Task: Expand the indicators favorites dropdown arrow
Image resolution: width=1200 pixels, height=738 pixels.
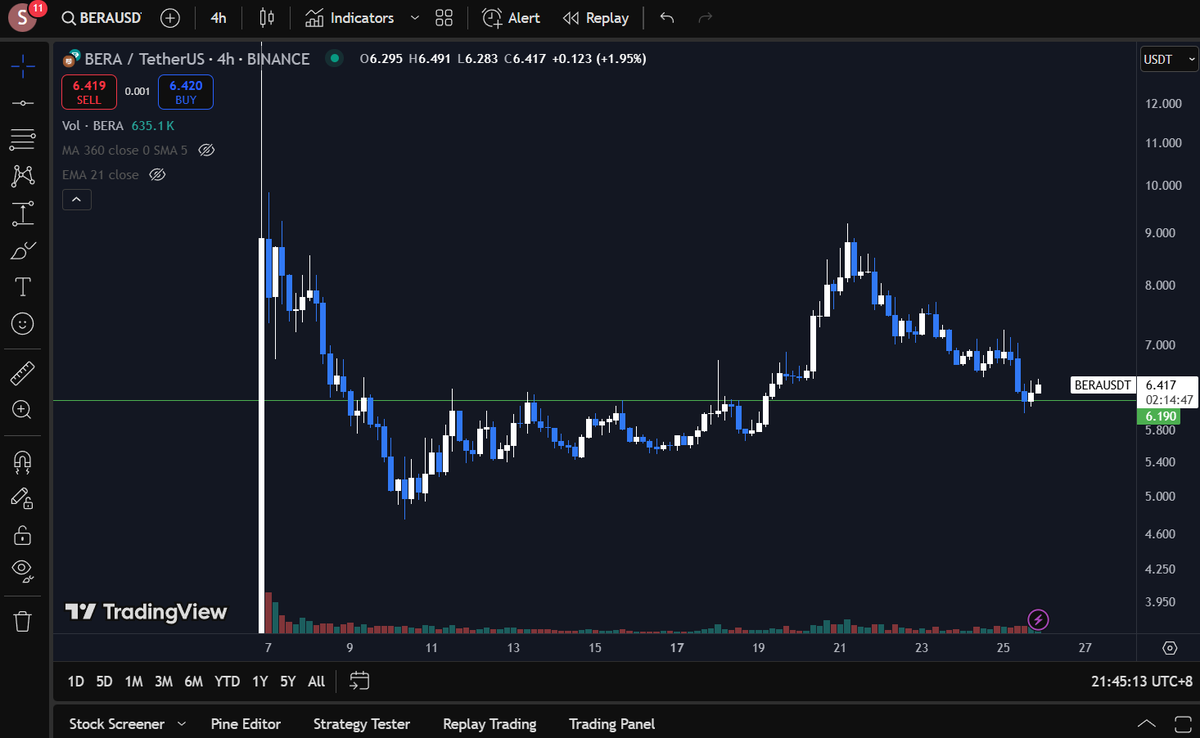Action: [x=414, y=18]
